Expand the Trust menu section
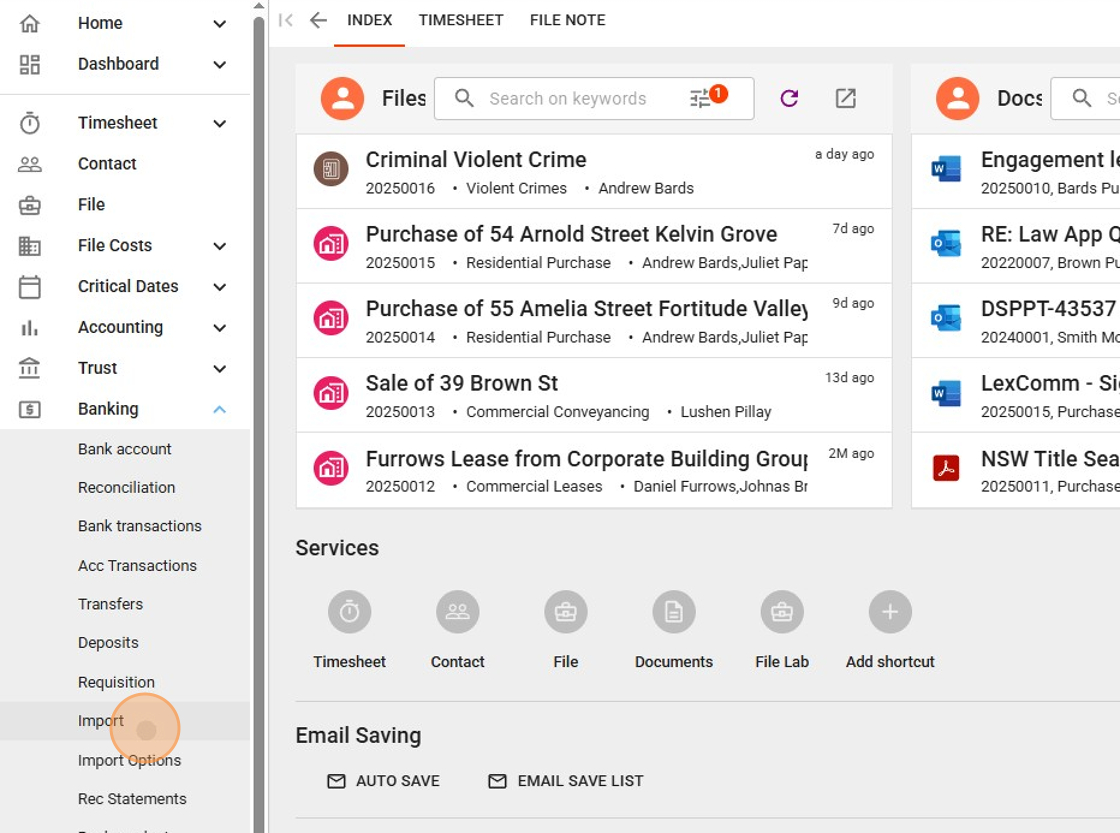Image resolution: width=1120 pixels, height=833 pixels. point(219,368)
